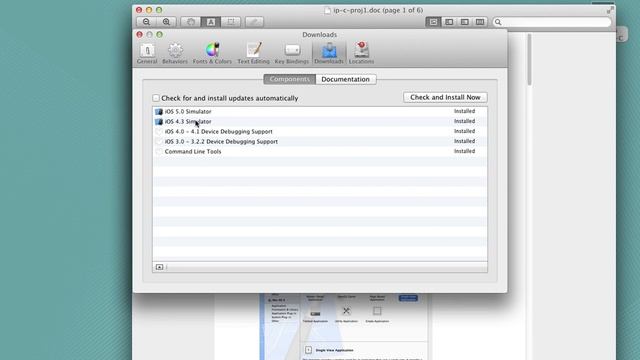Open the Key Bindings preferences

click(x=291, y=53)
